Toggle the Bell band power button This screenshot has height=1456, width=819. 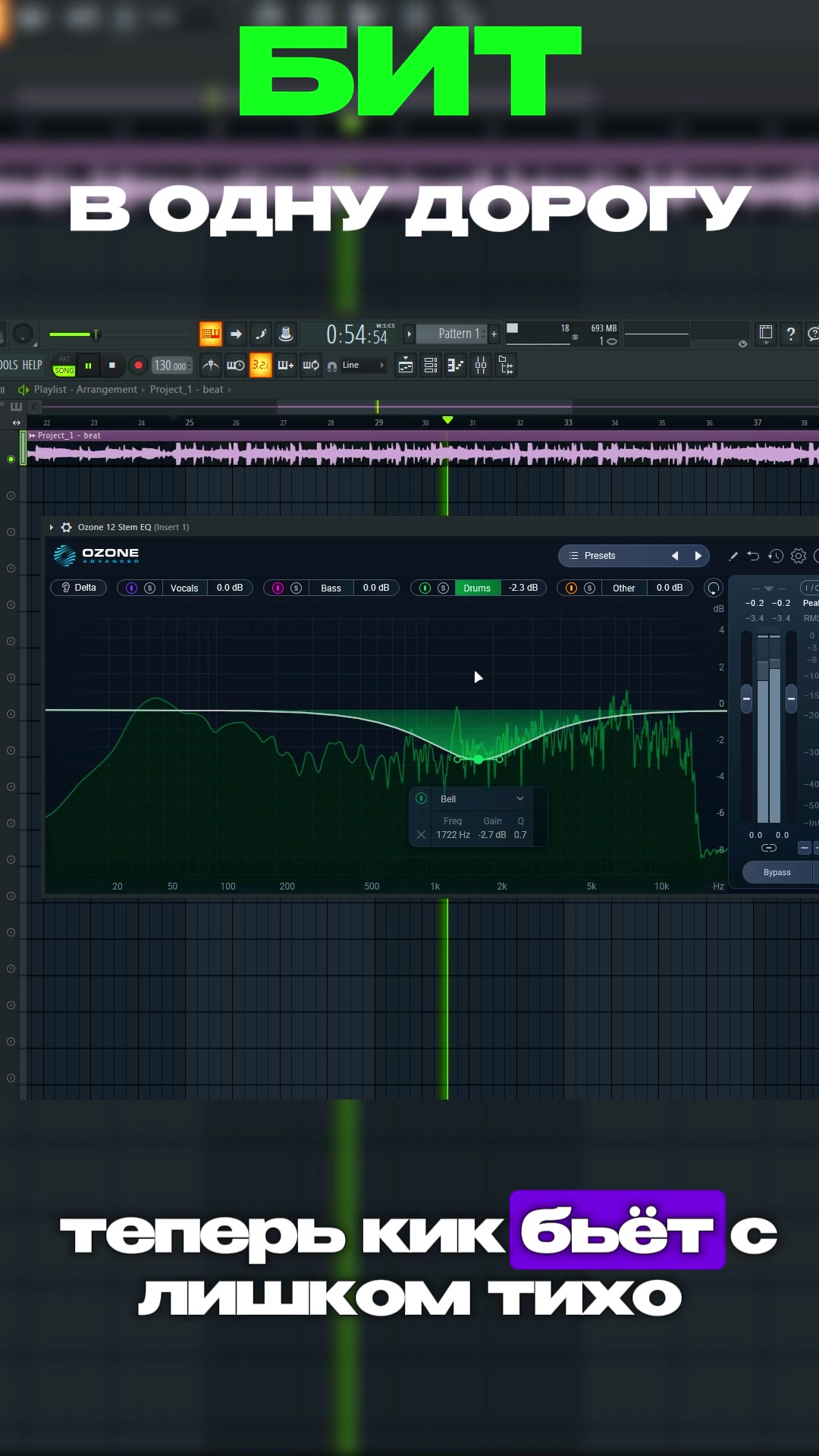[422, 798]
